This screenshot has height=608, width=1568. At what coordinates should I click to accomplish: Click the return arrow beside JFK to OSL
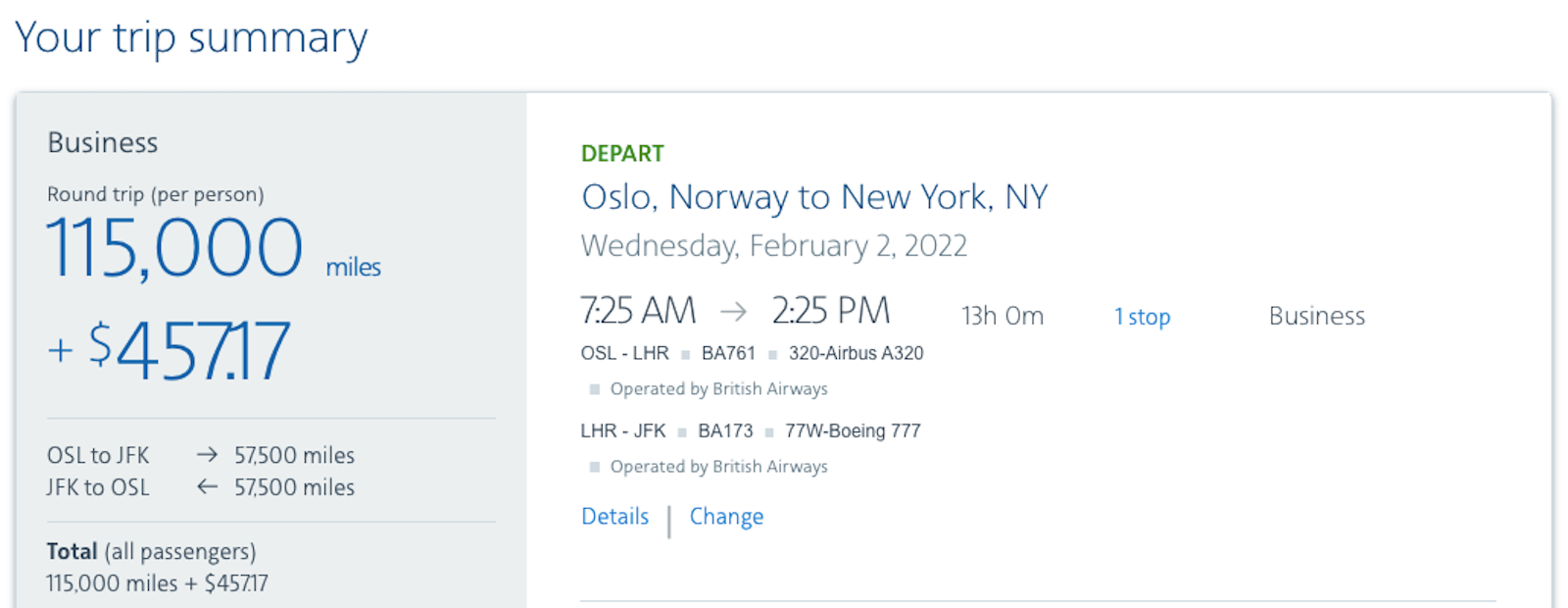point(207,486)
